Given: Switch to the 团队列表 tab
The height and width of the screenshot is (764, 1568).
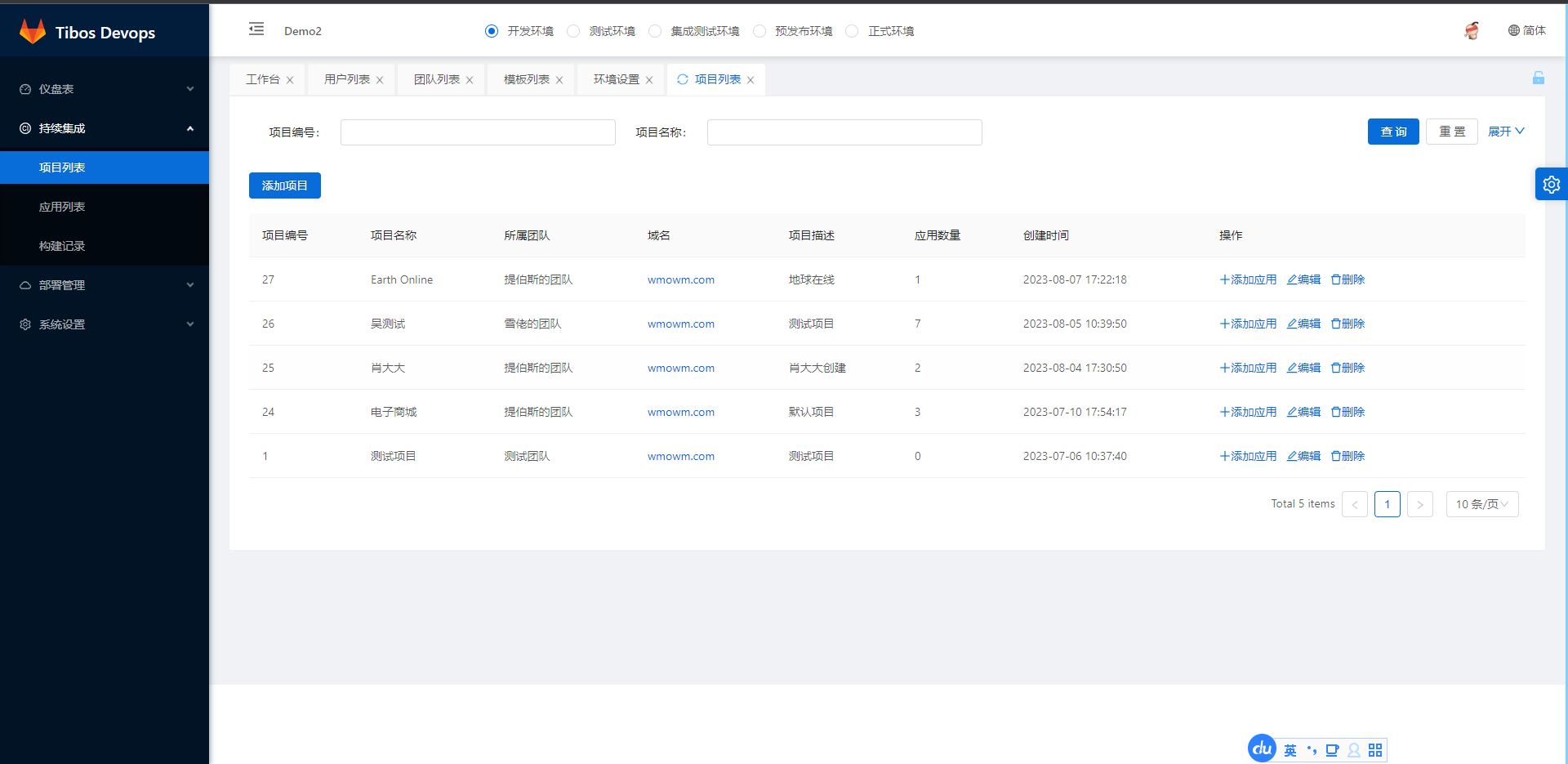Looking at the screenshot, I should [437, 79].
